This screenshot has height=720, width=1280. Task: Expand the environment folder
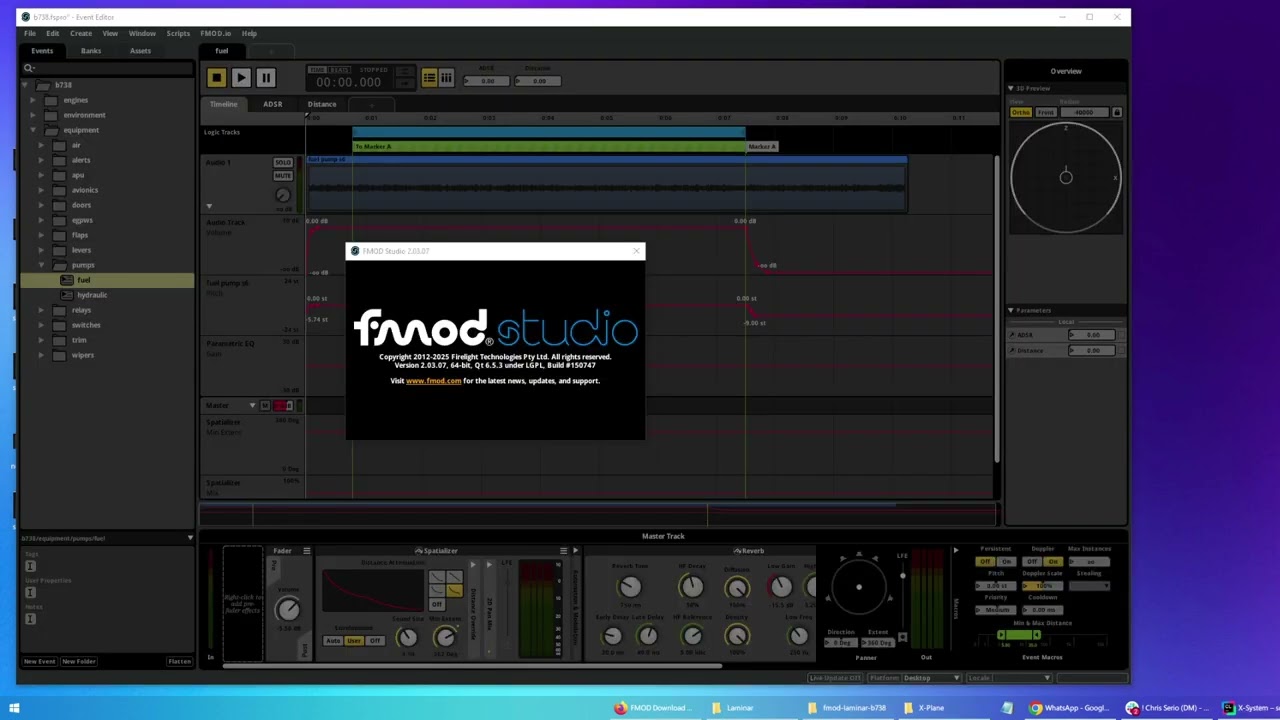point(32,115)
